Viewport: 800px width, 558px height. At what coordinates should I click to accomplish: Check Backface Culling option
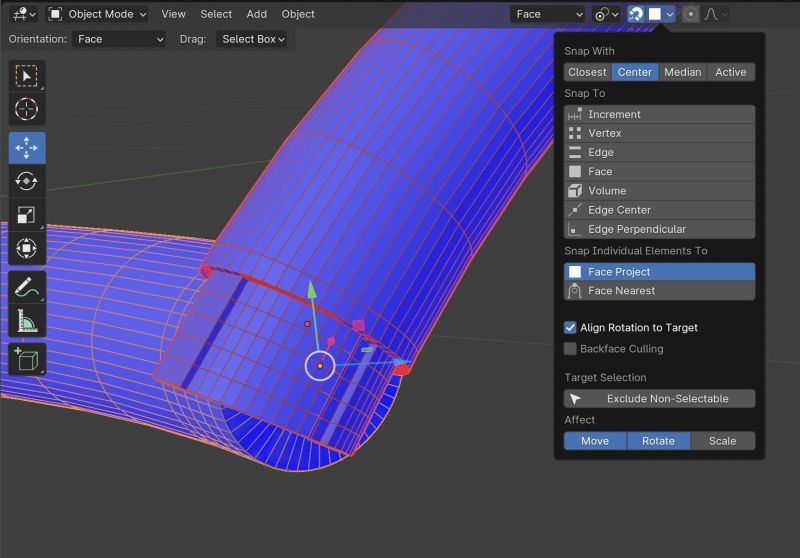click(x=570, y=349)
